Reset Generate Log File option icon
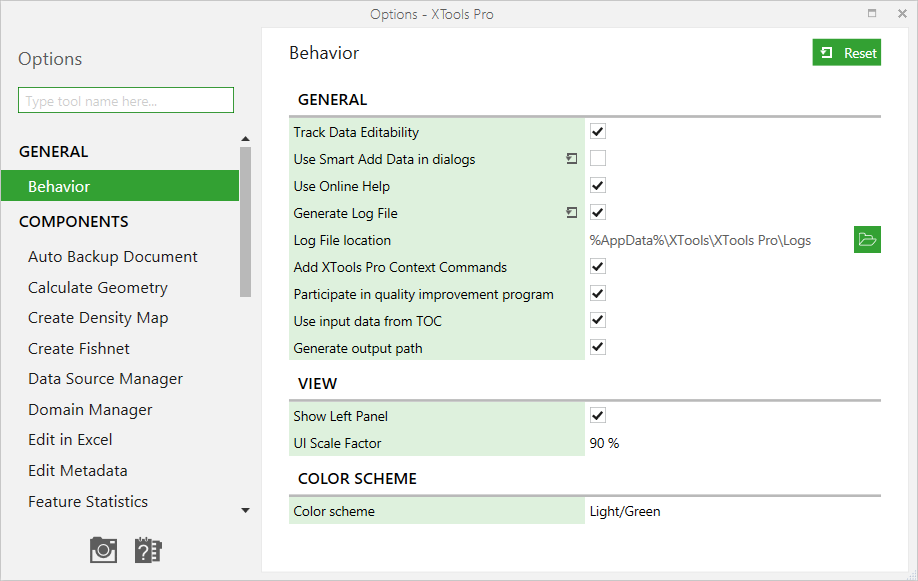Viewport: 918px width, 581px height. coord(571,213)
